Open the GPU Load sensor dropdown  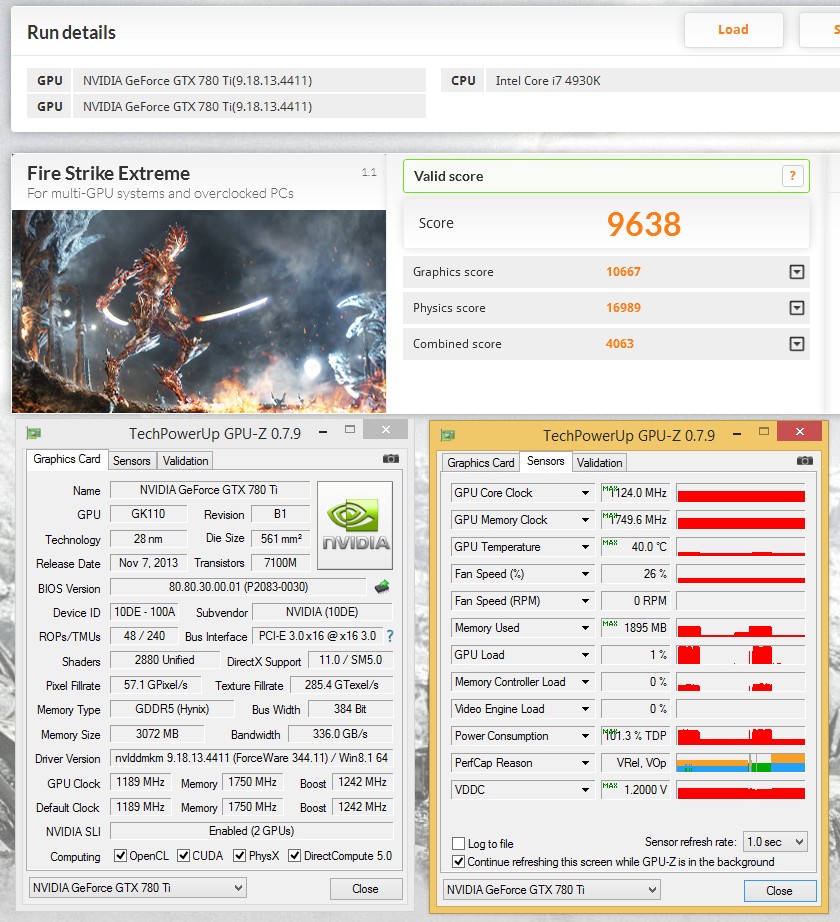(585, 655)
